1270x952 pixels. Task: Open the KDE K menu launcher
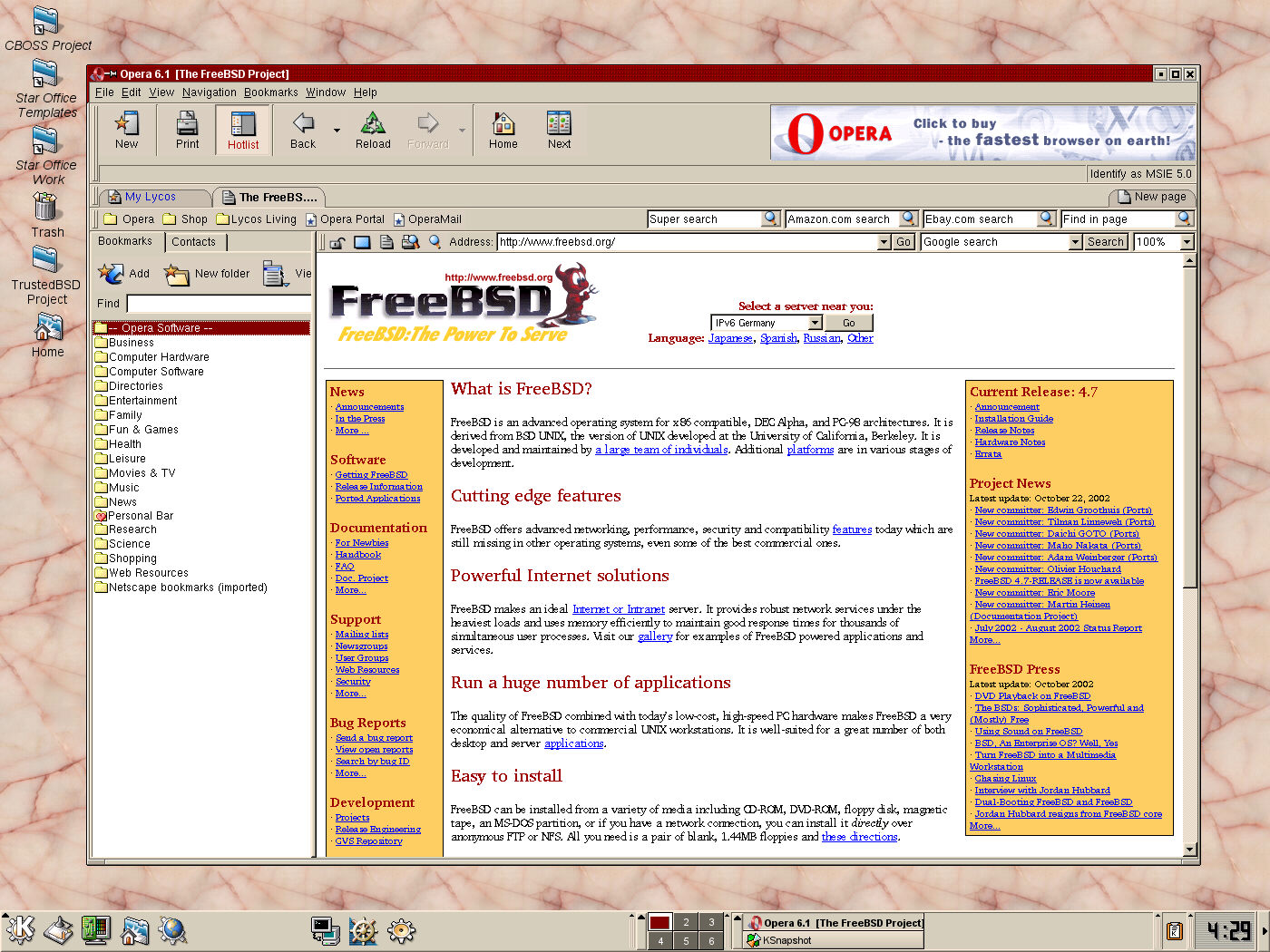click(20, 929)
